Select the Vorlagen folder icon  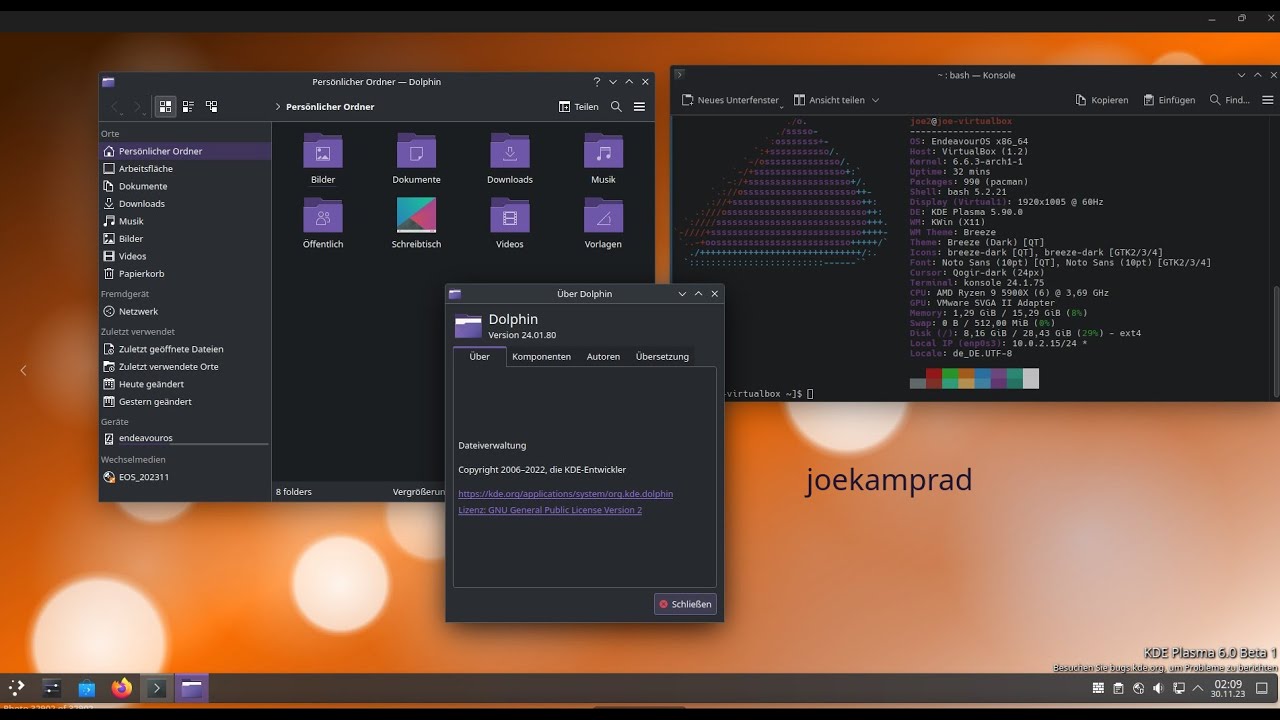(x=603, y=216)
